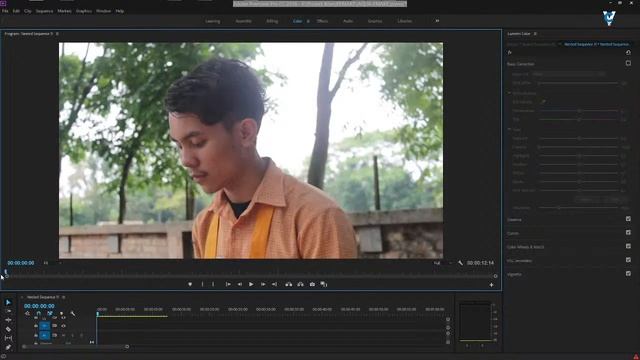Screen dimensions: 640x360
Task: Click the Mark In button
Action: [x=202, y=284]
